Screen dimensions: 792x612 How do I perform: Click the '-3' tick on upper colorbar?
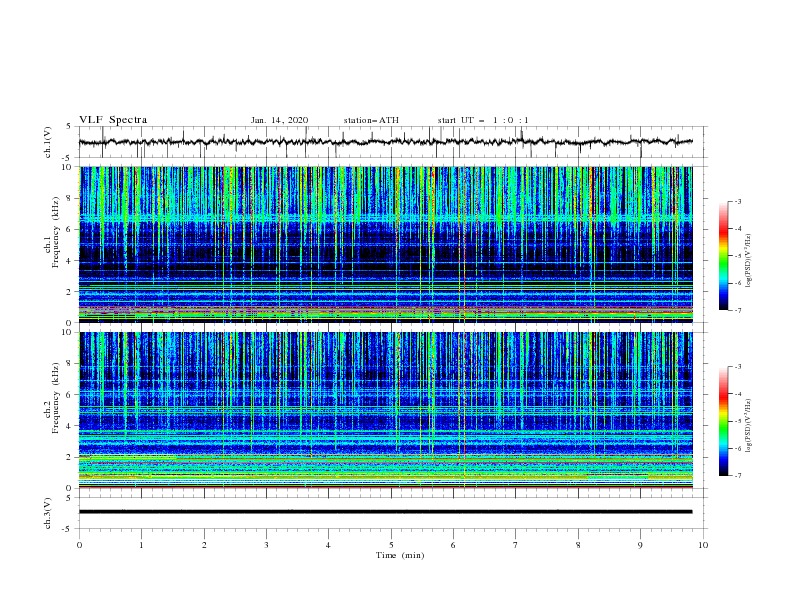(x=738, y=201)
